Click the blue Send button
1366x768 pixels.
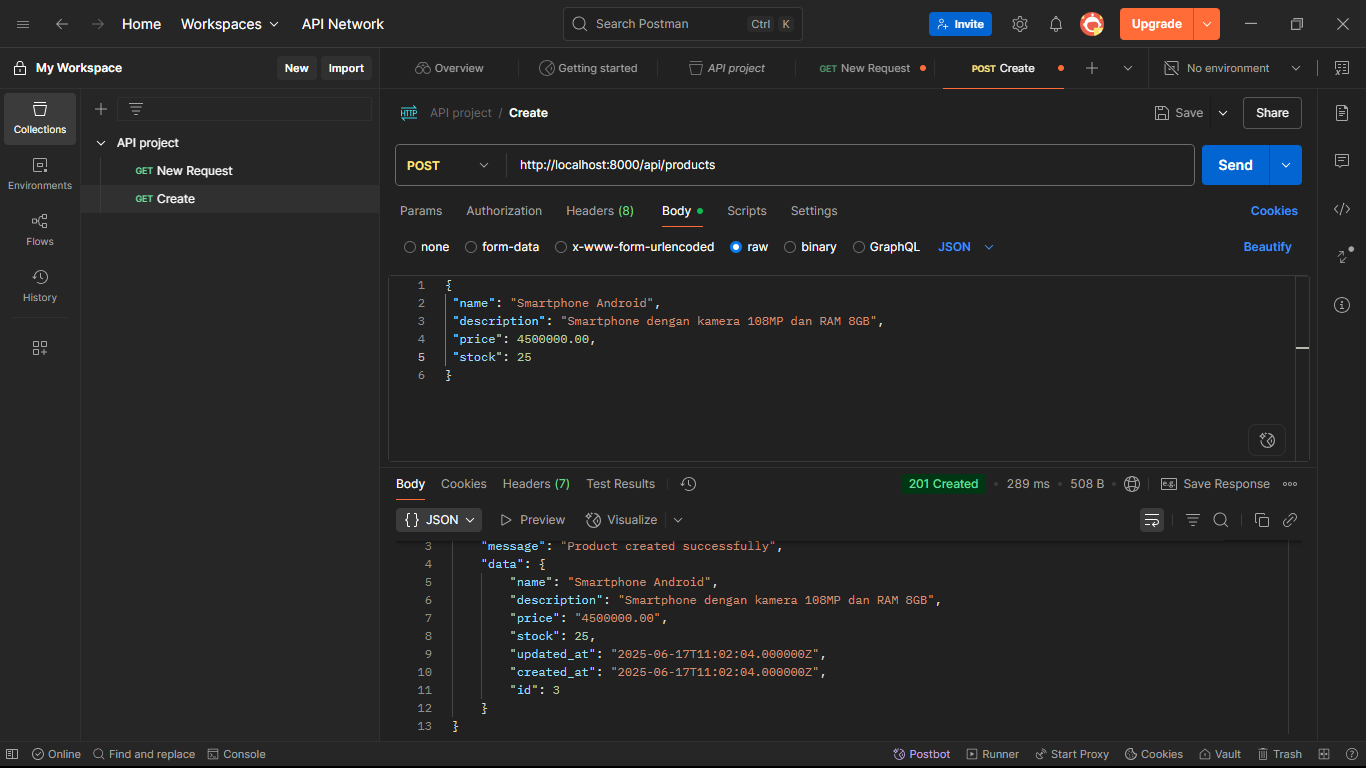pyautogui.click(x=1235, y=165)
